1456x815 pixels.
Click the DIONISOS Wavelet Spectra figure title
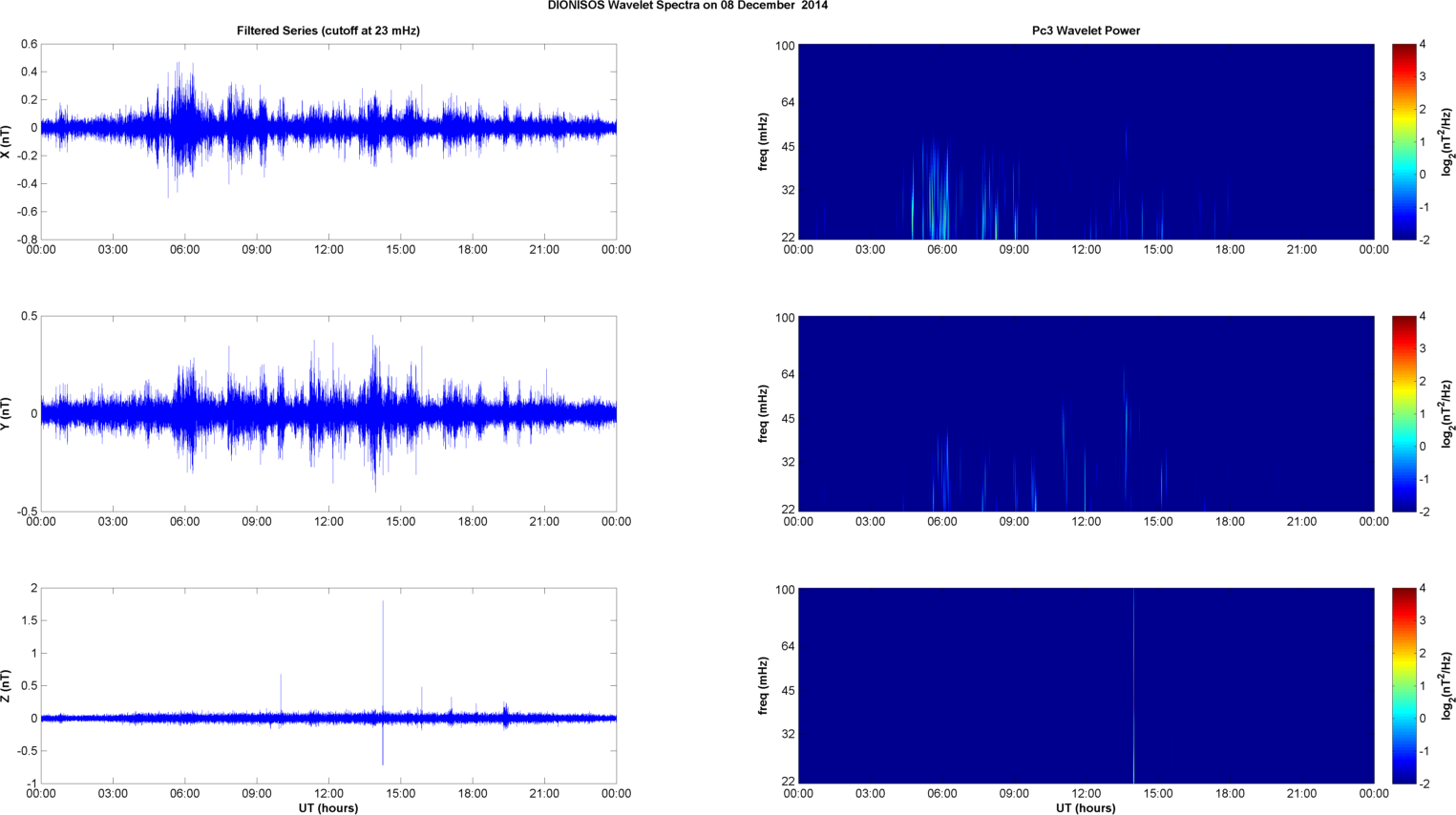tap(687, 6)
